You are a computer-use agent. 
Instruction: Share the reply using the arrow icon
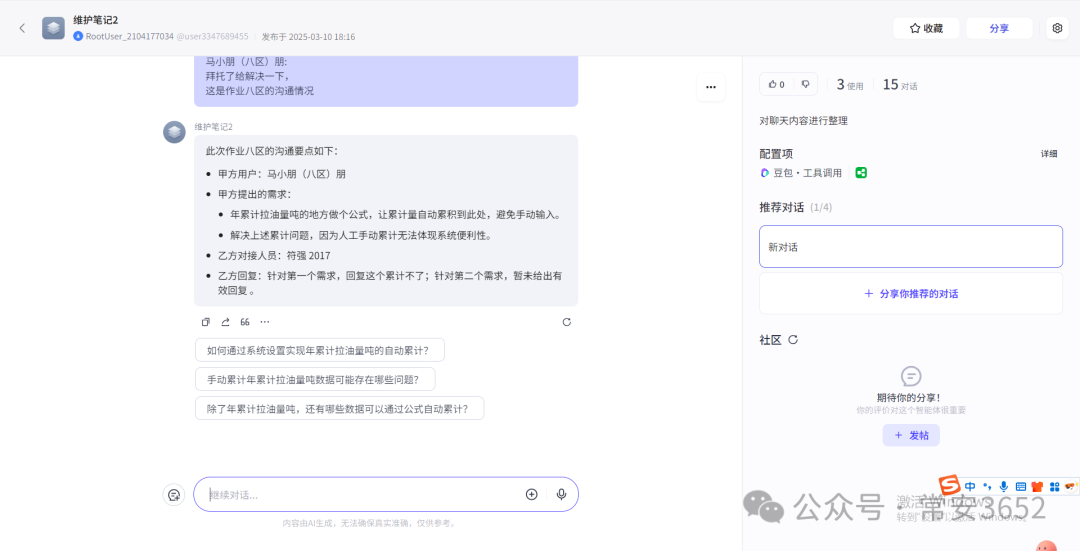click(225, 322)
